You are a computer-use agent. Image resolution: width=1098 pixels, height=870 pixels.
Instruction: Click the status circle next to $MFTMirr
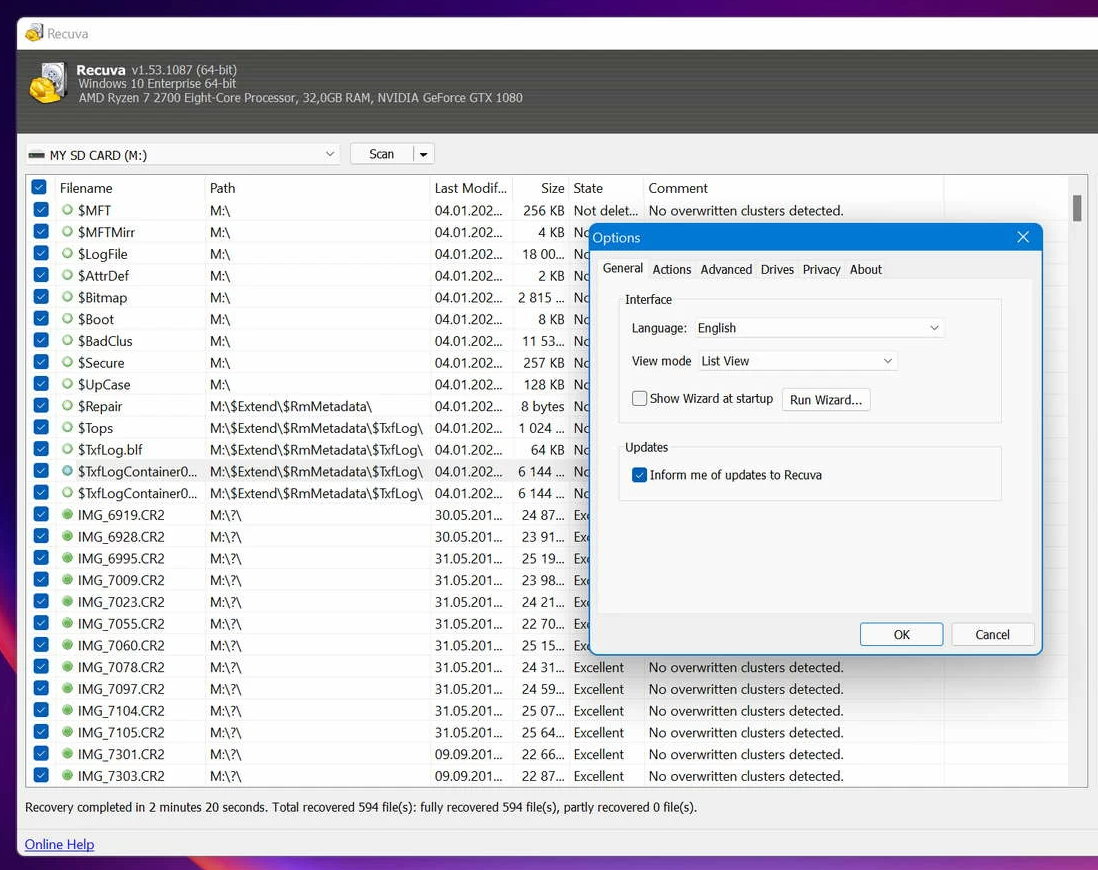tap(67, 231)
